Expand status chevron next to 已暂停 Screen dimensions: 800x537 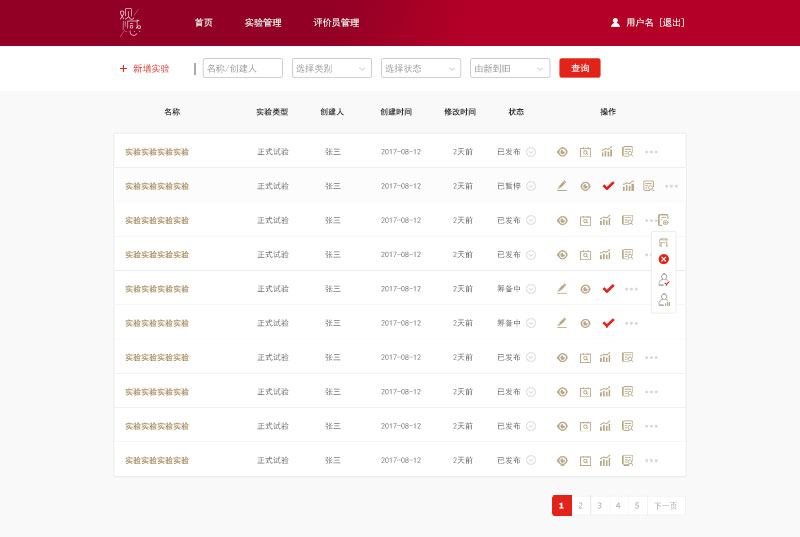click(531, 186)
